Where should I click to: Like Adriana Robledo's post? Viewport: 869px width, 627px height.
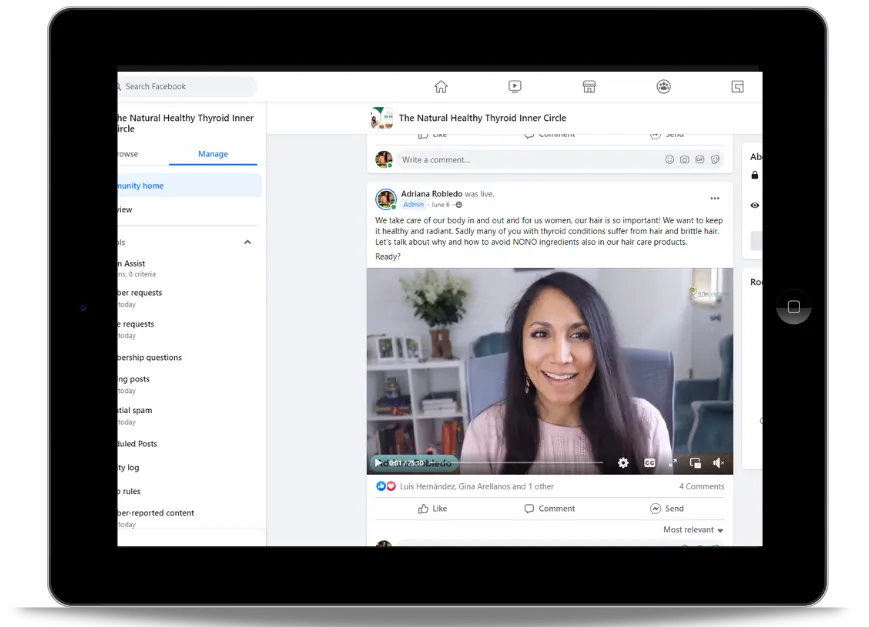(433, 508)
